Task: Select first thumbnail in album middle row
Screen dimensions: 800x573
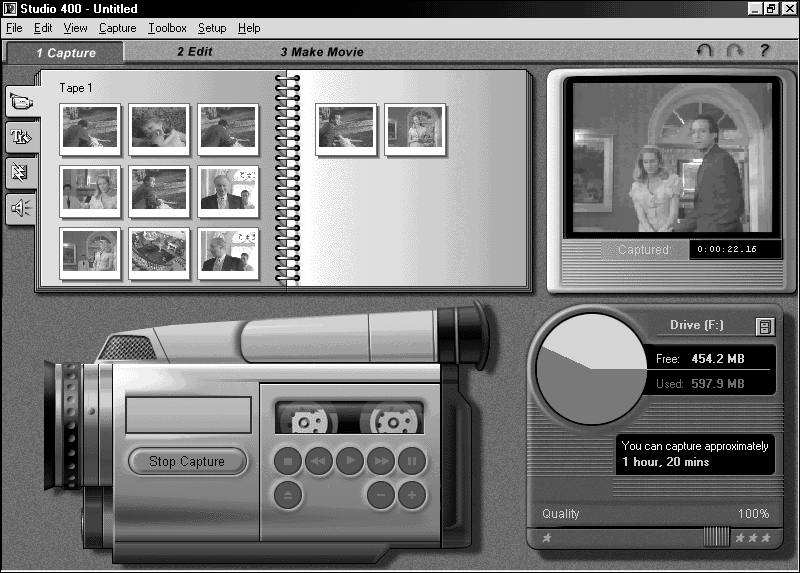Action: [90, 191]
